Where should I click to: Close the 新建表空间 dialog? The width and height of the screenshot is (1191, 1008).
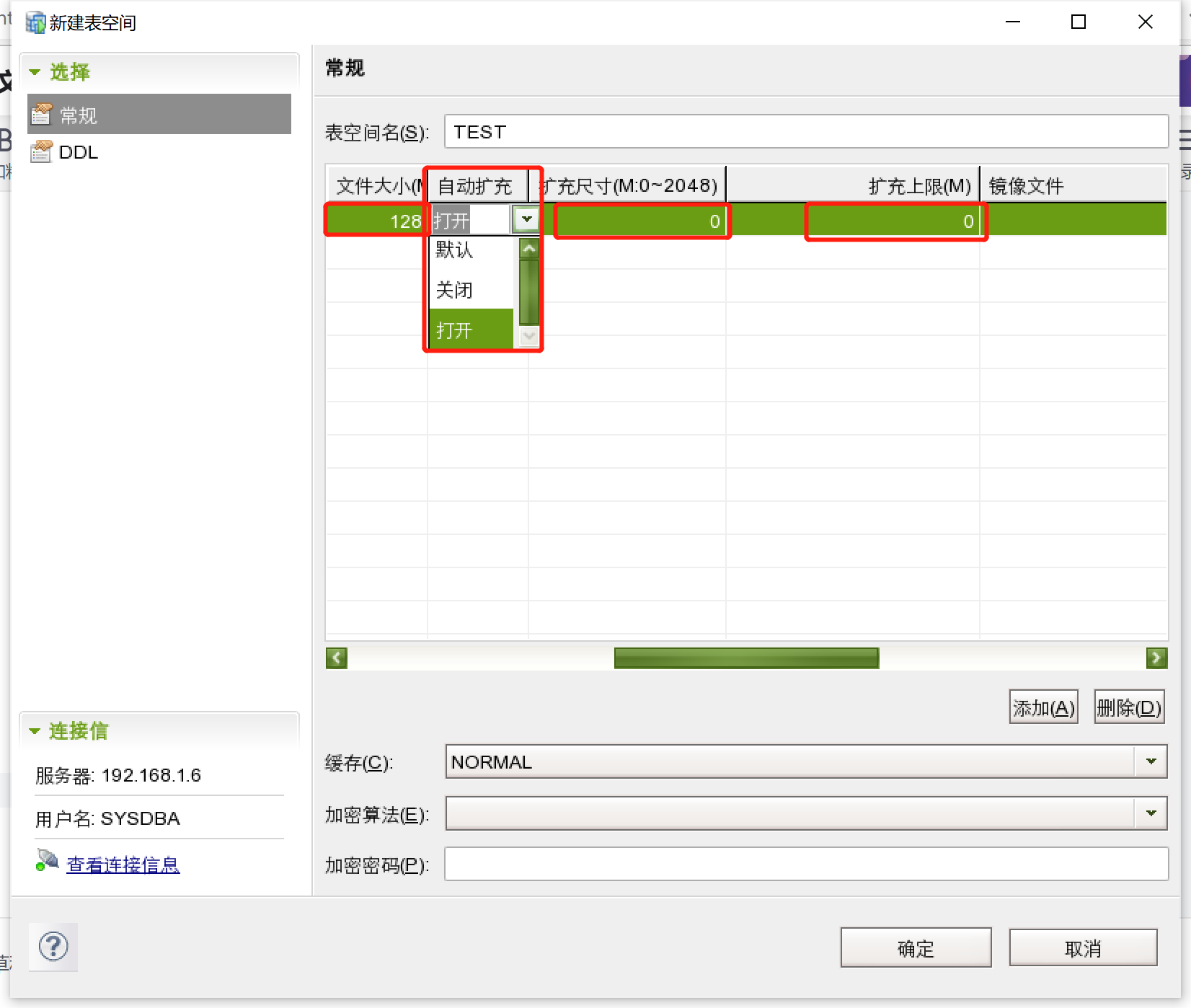click(1146, 22)
